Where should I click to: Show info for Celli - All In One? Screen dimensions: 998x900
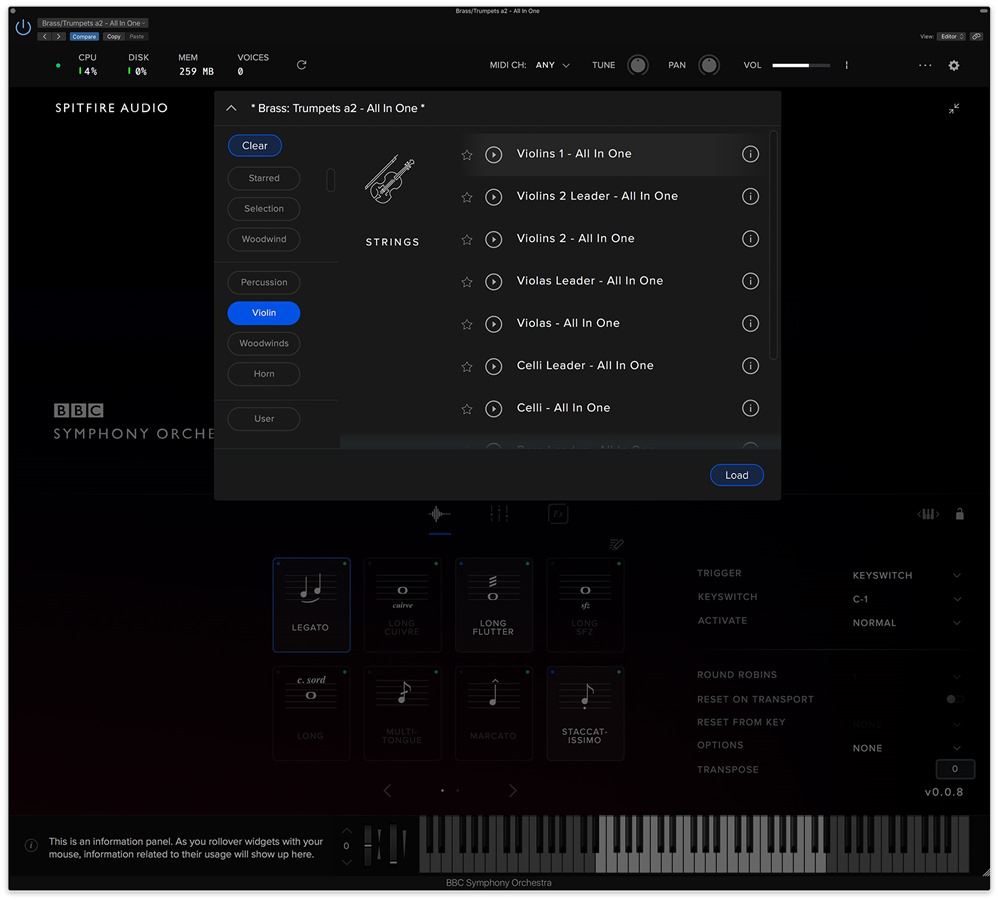point(750,408)
